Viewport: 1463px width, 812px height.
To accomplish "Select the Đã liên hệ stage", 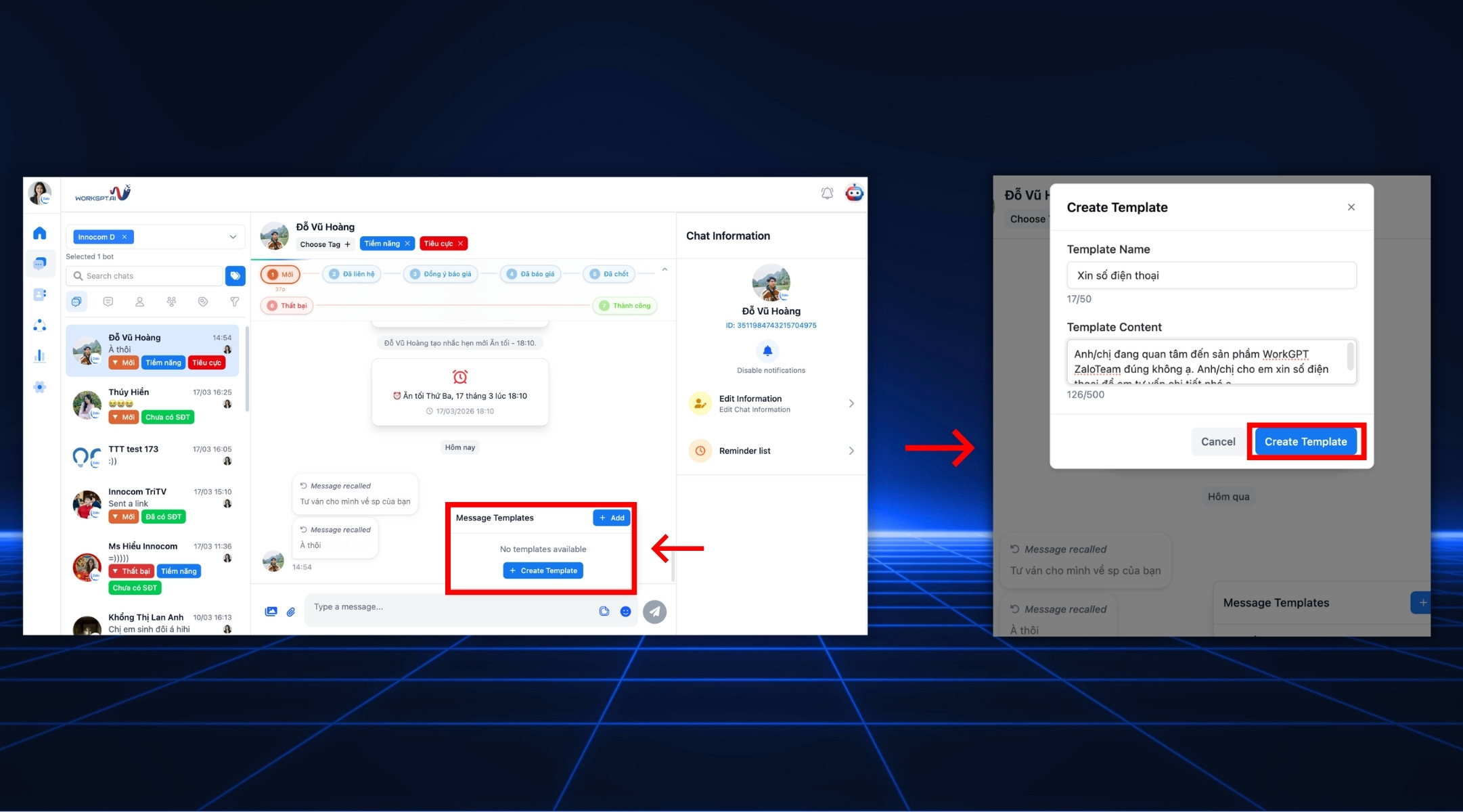I will tap(352, 274).
